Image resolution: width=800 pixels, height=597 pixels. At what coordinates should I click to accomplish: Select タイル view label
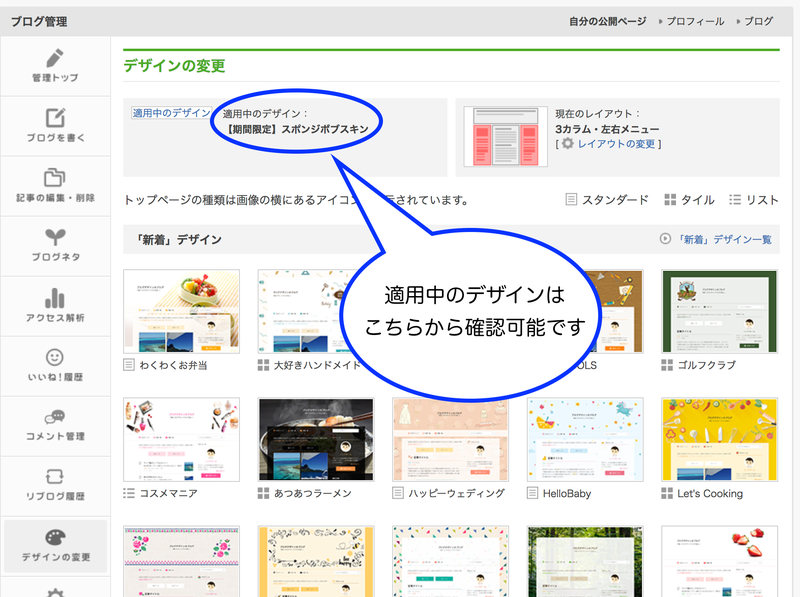[698, 200]
